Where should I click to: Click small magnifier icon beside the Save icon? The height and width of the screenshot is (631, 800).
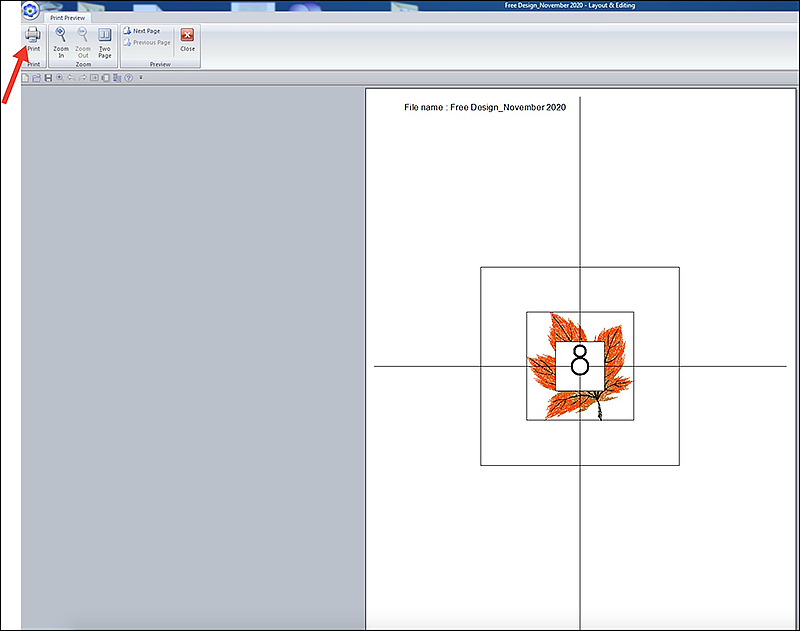pyautogui.click(x=59, y=77)
